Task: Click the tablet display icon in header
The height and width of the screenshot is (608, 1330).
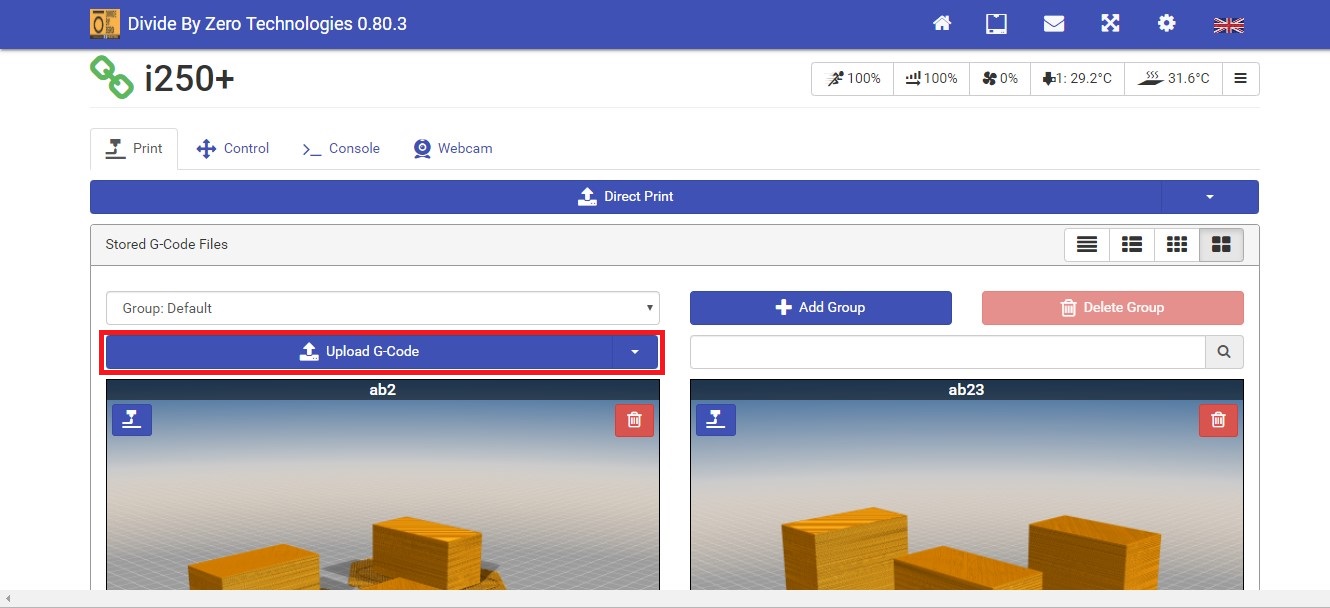Action: click(996, 23)
